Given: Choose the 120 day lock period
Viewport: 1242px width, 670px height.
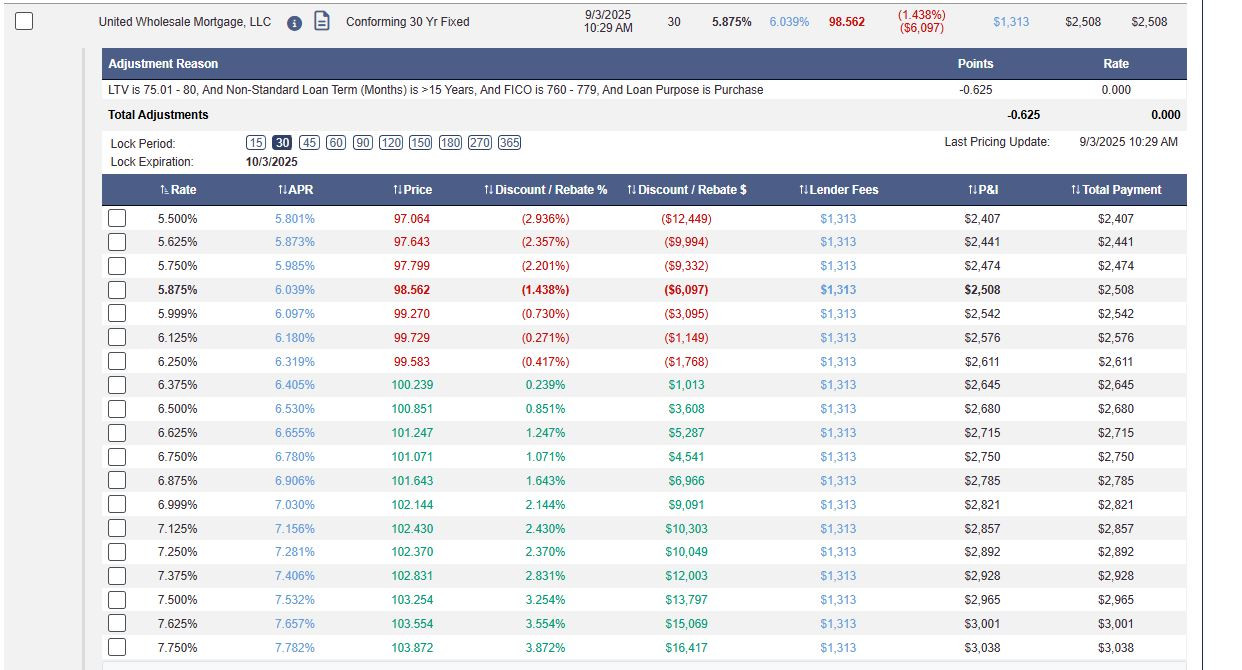Looking at the screenshot, I should (391, 143).
